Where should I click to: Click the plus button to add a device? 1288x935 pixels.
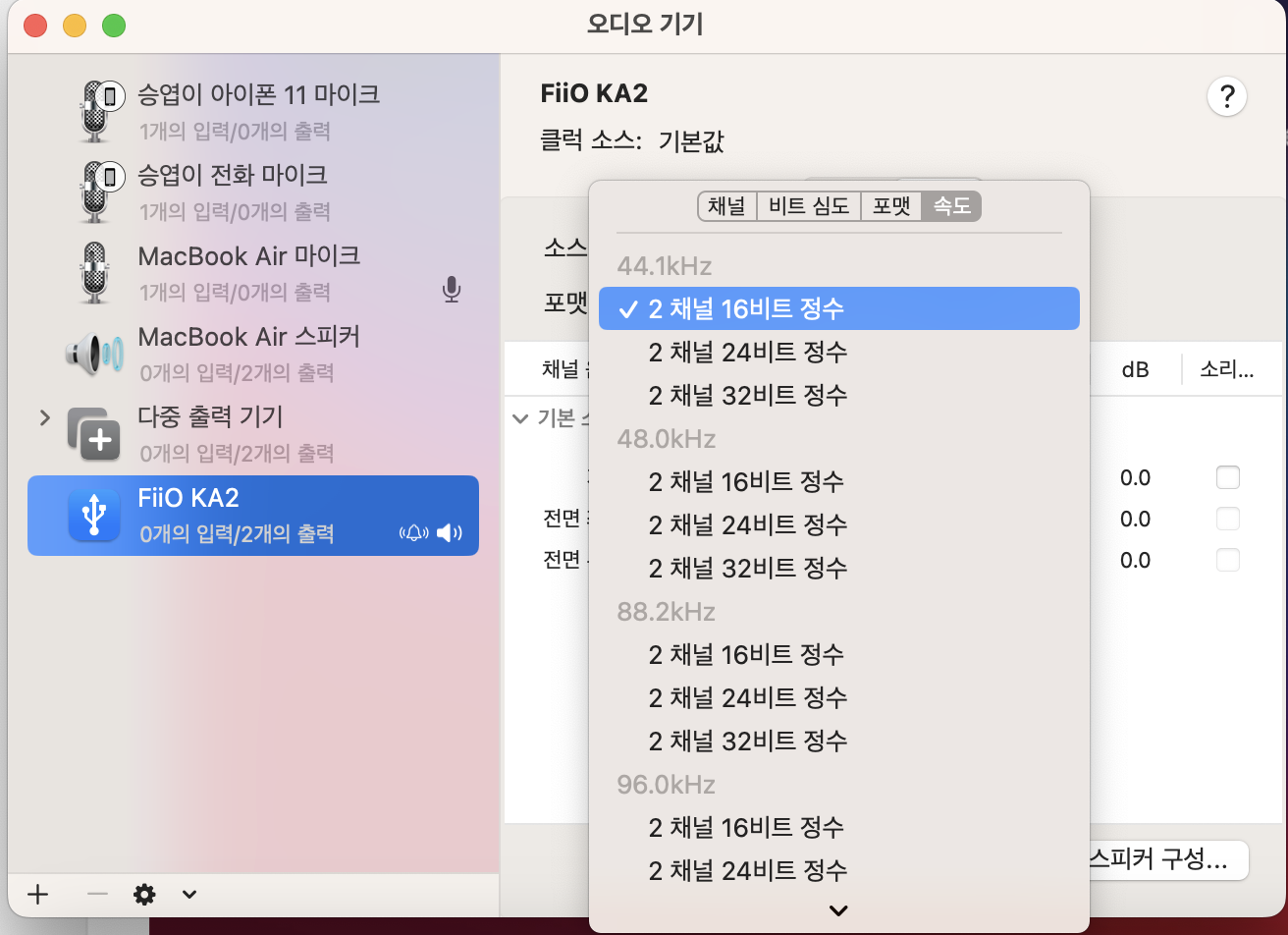point(37,894)
